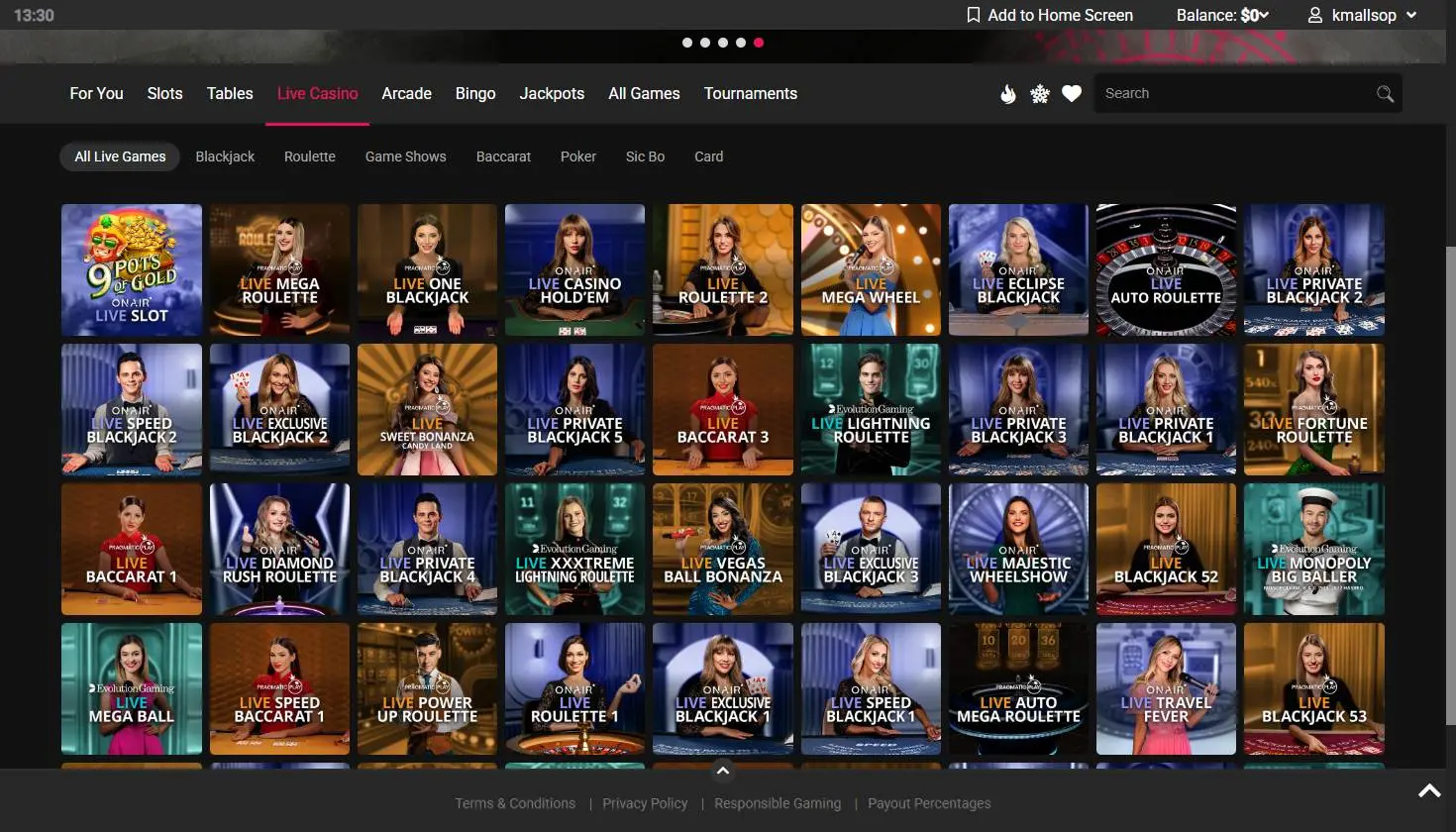This screenshot has width=1456, height=832.
Task: Select the last carousel dot indicator
Action: [759, 43]
